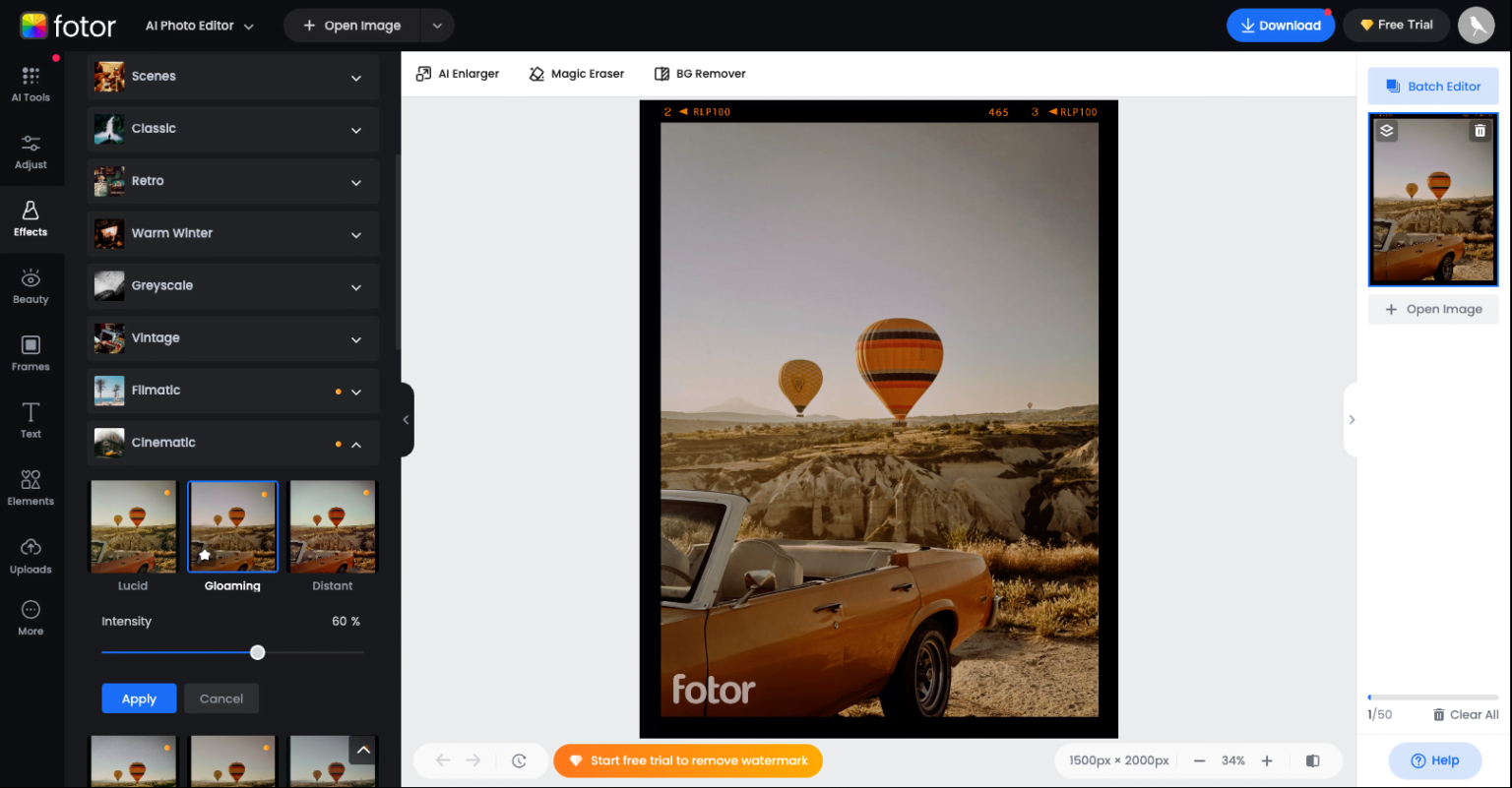
Task: Collapse the Cinematic effects category
Action: (355, 443)
